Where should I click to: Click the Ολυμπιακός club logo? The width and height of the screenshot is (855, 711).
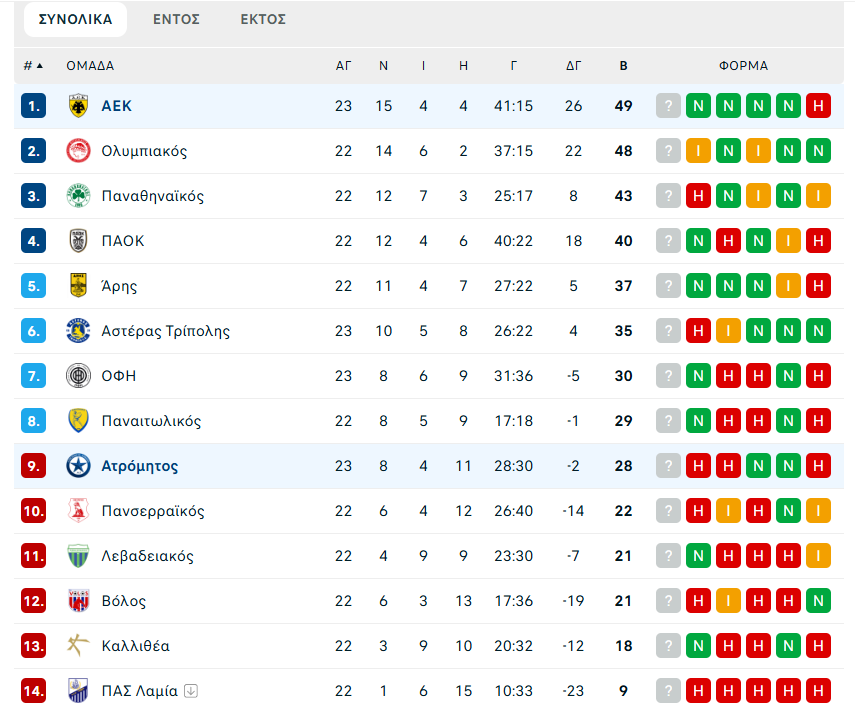[78, 151]
